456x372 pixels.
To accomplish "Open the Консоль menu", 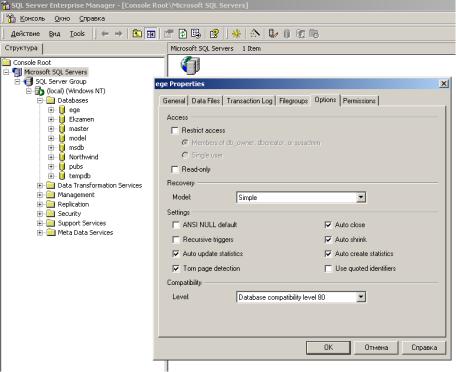I will tap(32, 19).
